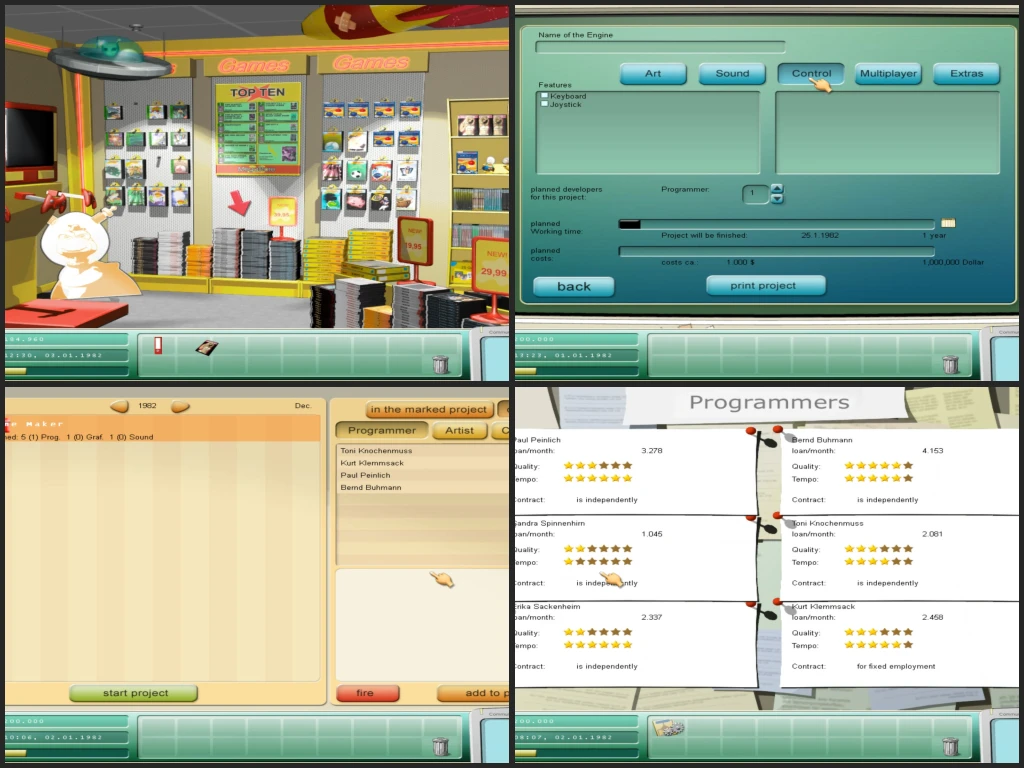Click the left arrow beside the year 1982
The width and height of the screenshot is (1024, 768).
(120, 407)
